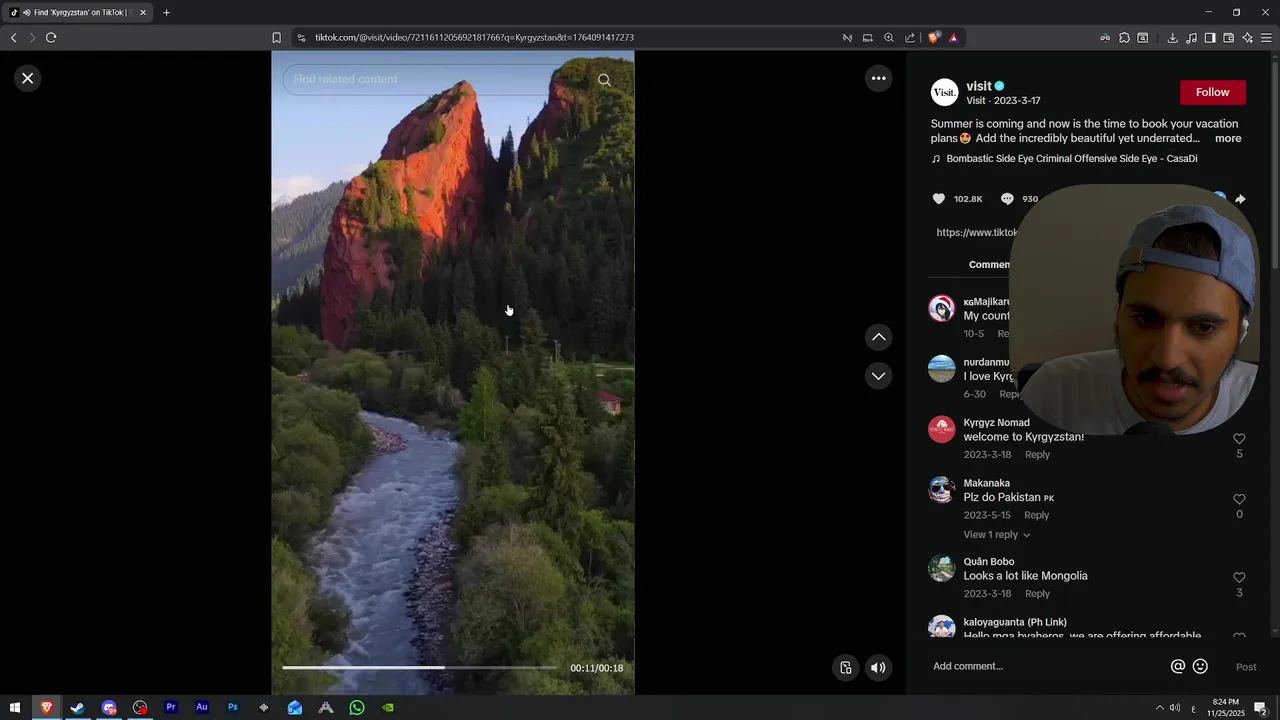Toggle the auto-scroll icon beside volume

coord(846,668)
